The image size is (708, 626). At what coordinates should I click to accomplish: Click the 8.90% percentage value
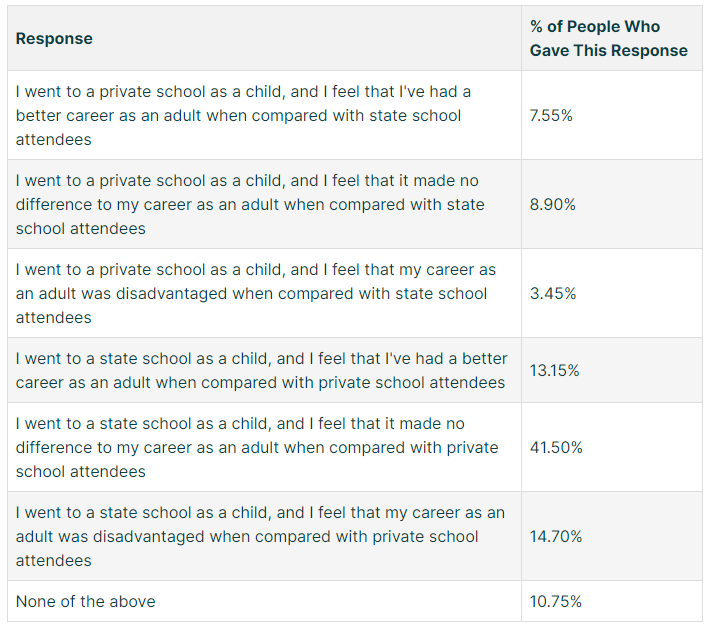552,204
